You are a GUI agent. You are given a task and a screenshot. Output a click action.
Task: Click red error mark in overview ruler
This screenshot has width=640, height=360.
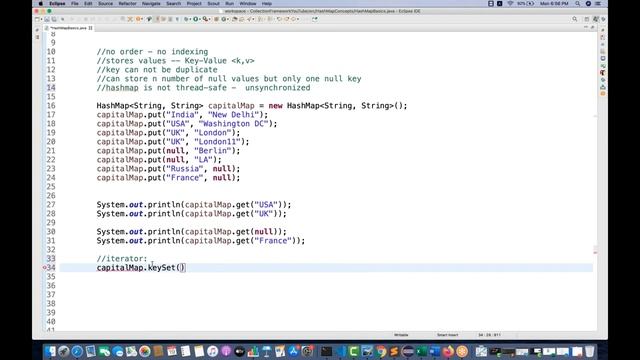[x=595, y=252]
